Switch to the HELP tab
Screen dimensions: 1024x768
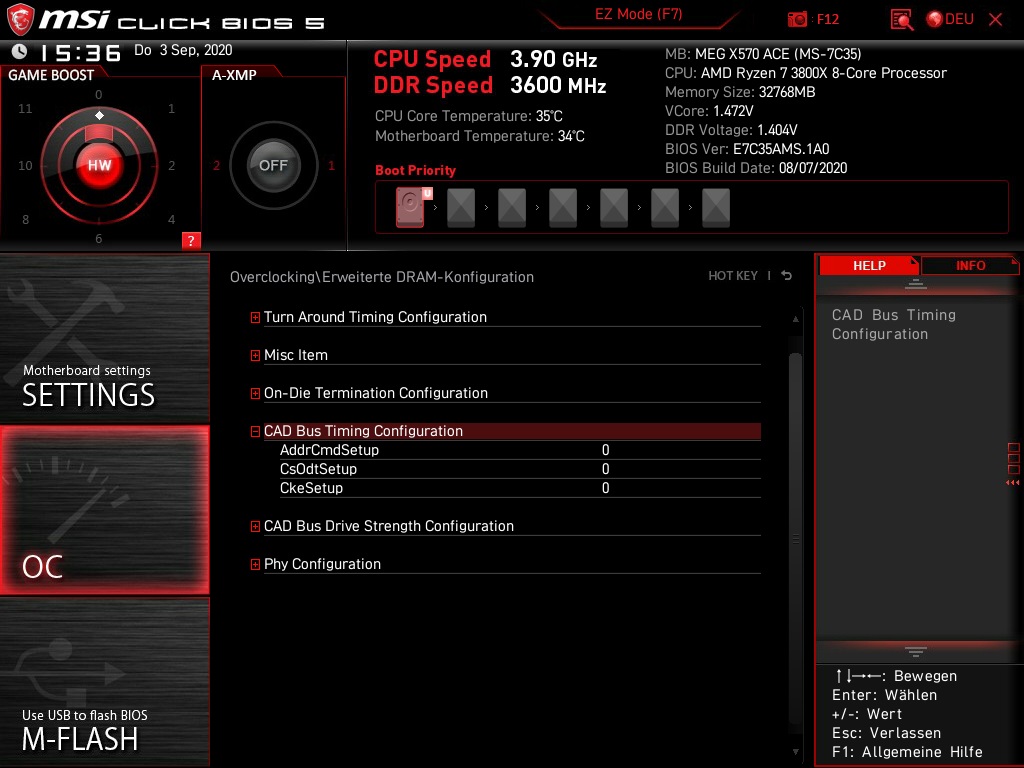(x=869, y=265)
